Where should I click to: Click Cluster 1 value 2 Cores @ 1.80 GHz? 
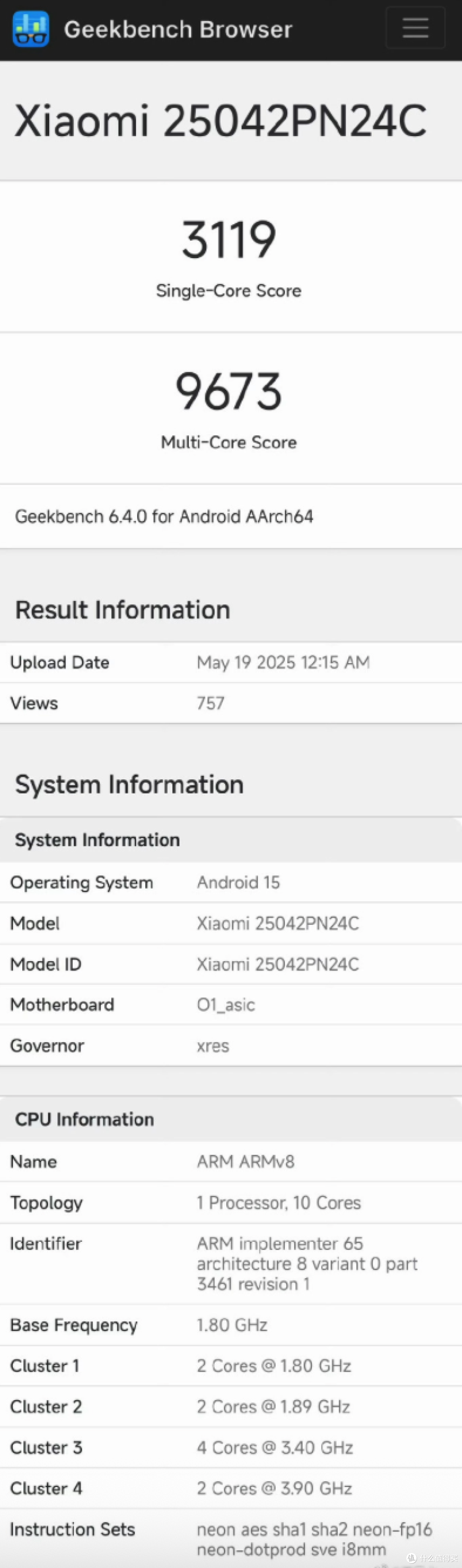coord(274,1366)
